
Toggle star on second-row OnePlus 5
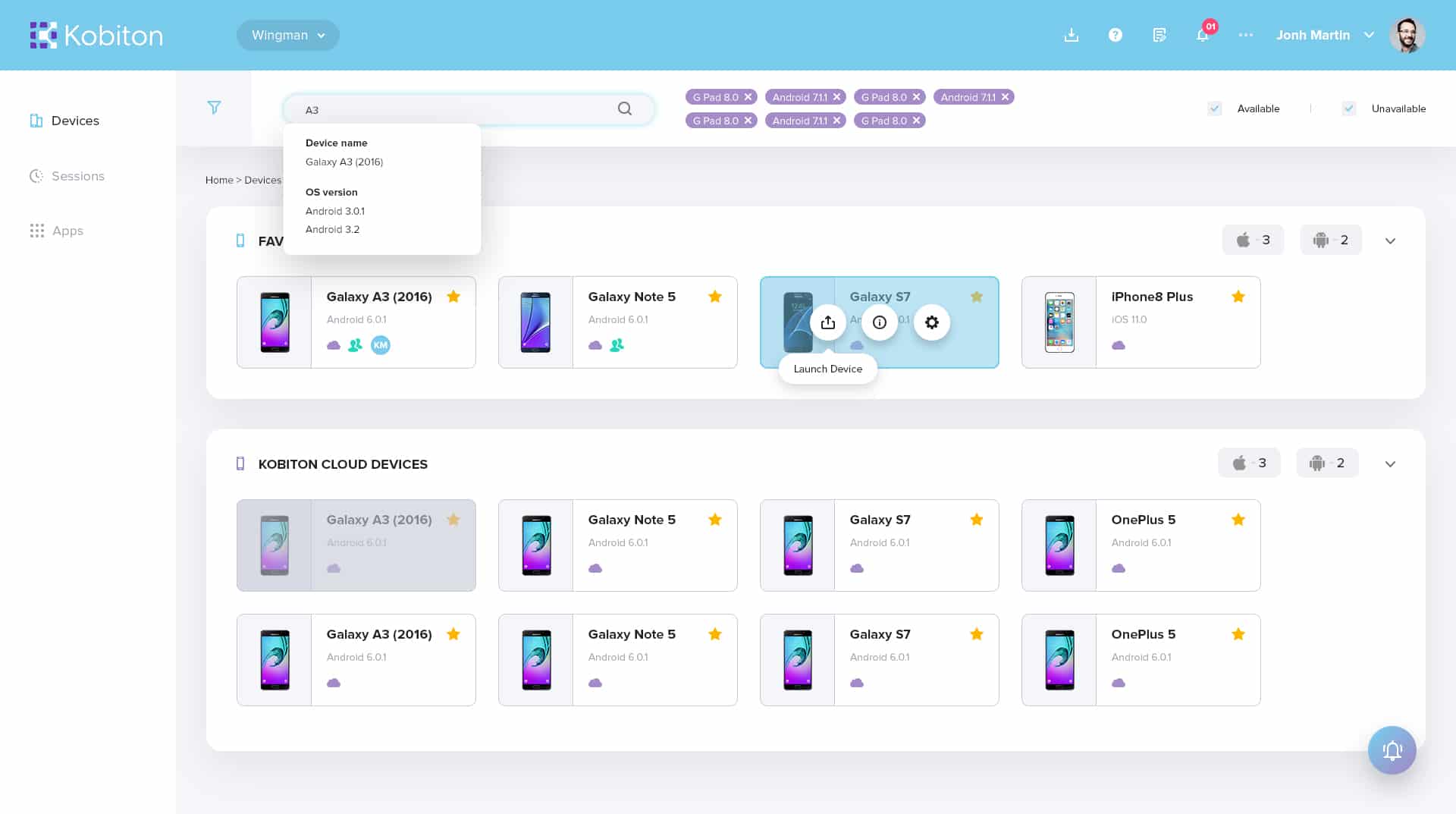[1238, 634]
